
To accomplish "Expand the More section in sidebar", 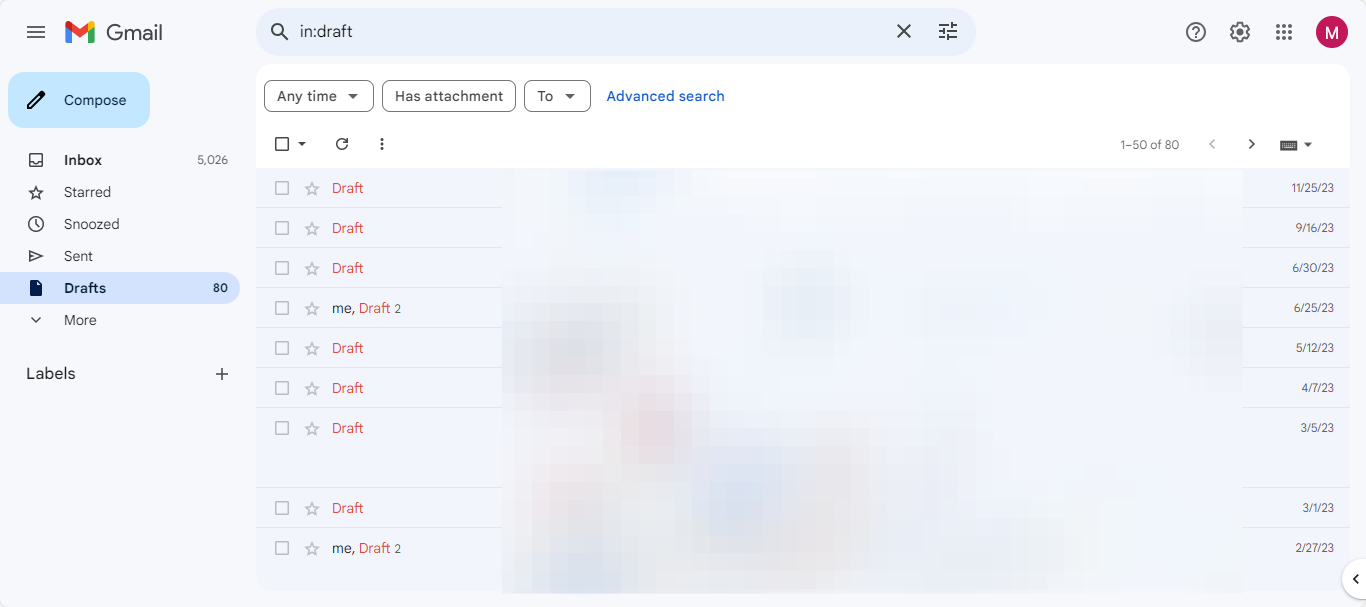I will coord(80,320).
